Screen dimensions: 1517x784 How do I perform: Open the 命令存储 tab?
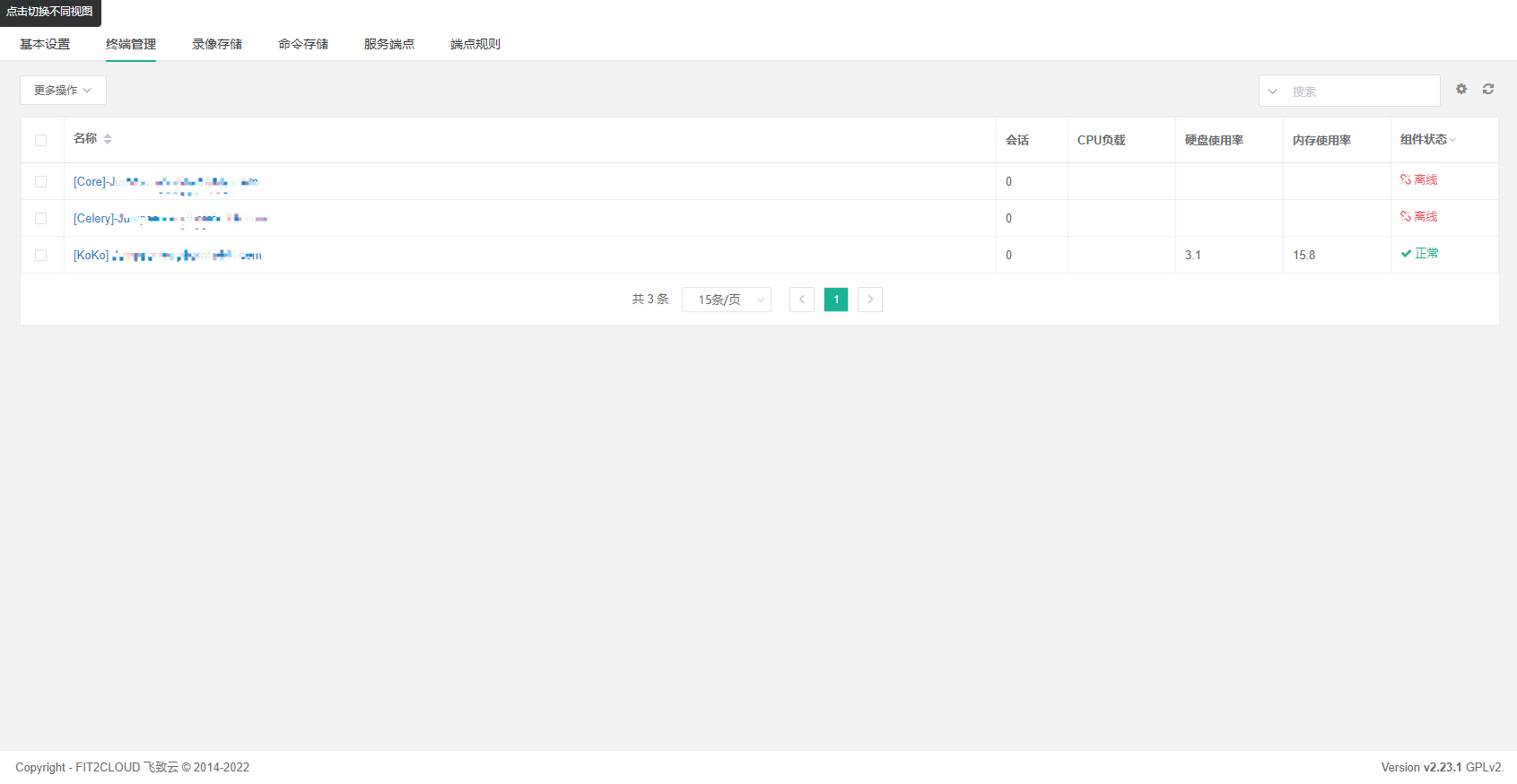(303, 44)
